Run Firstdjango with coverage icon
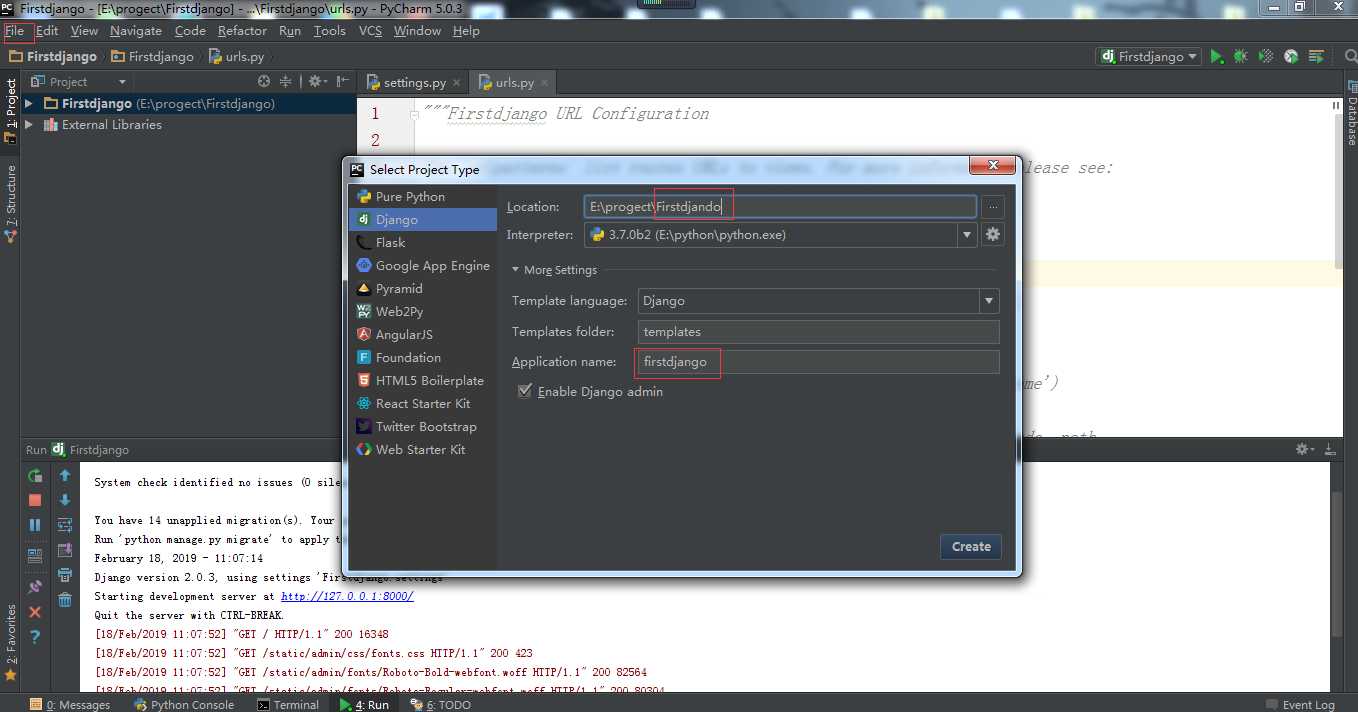 click(1266, 57)
